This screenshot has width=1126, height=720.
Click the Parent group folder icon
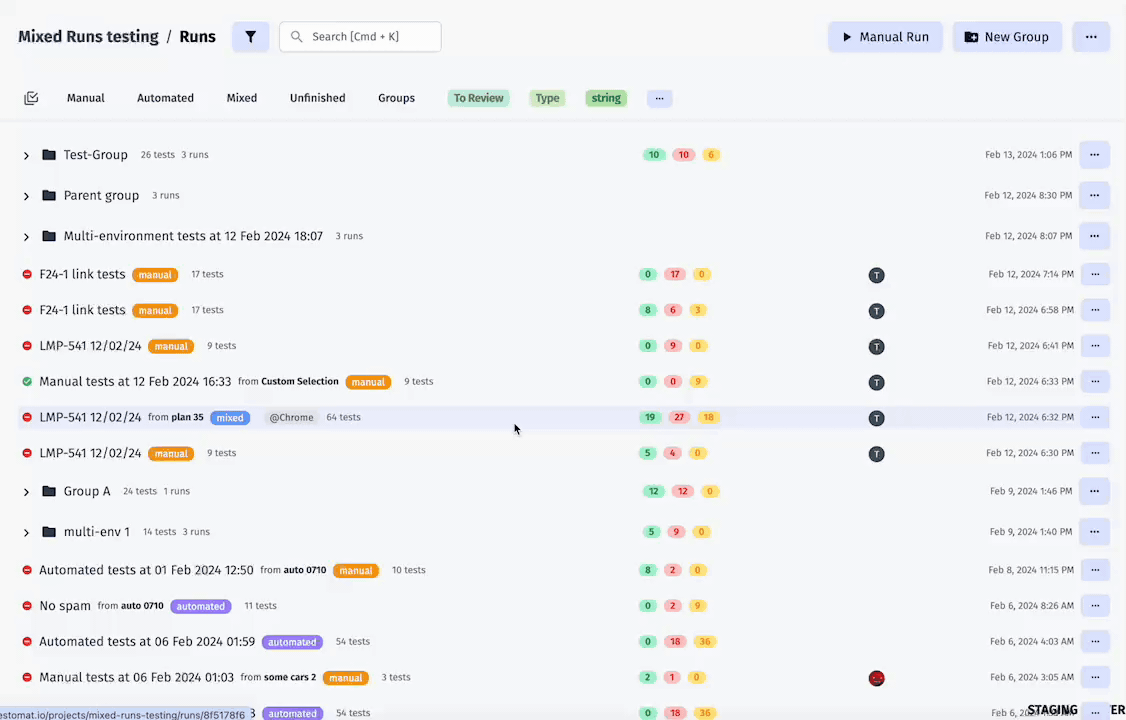click(49, 195)
